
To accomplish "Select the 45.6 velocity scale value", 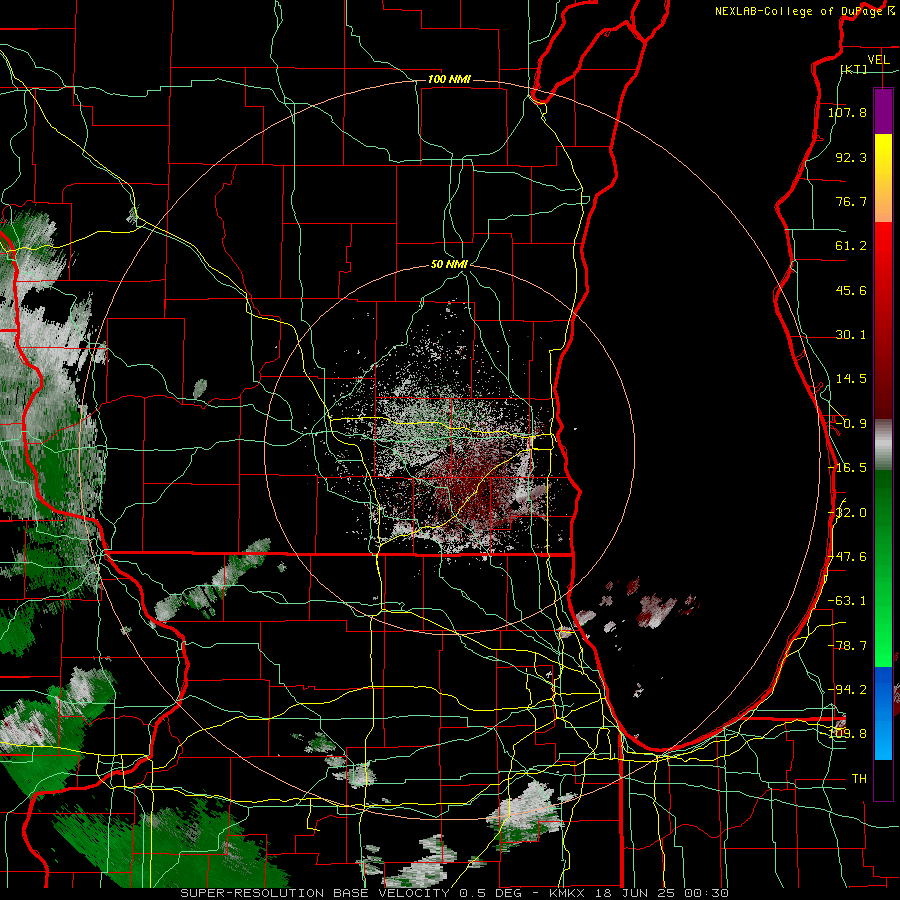I will point(851,290).
